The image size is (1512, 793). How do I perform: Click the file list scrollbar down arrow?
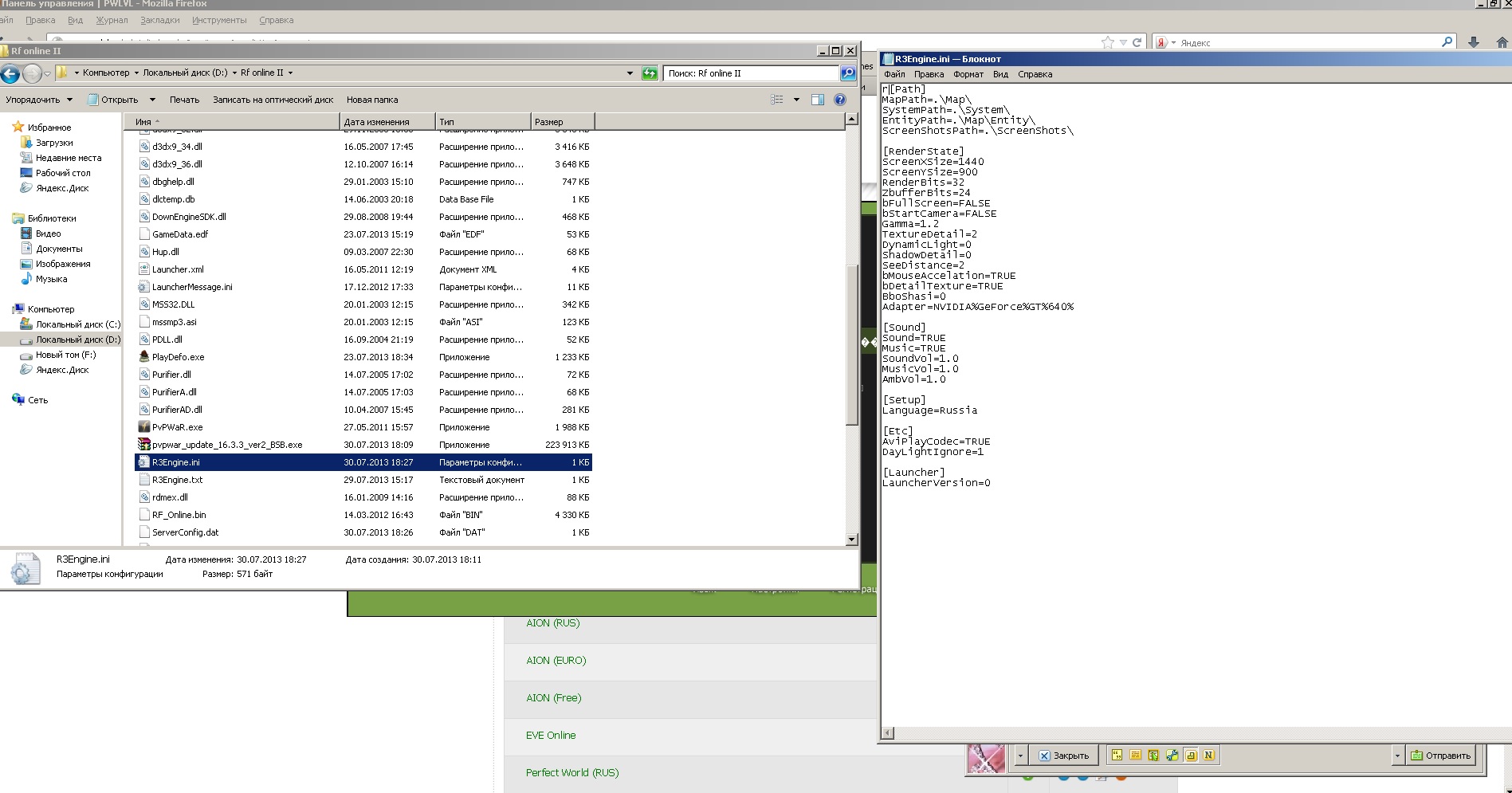(851, 540)
